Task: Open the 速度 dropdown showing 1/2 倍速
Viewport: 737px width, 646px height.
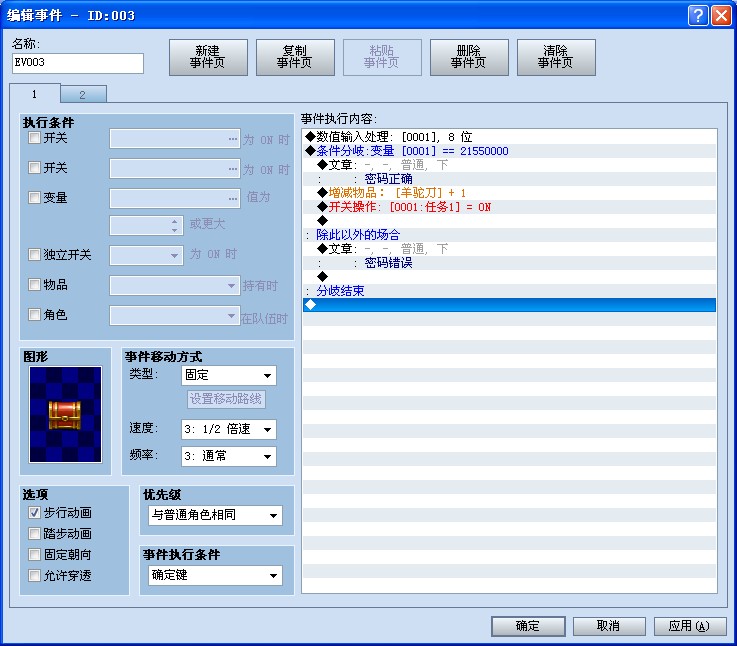Action: pos(228,429)
